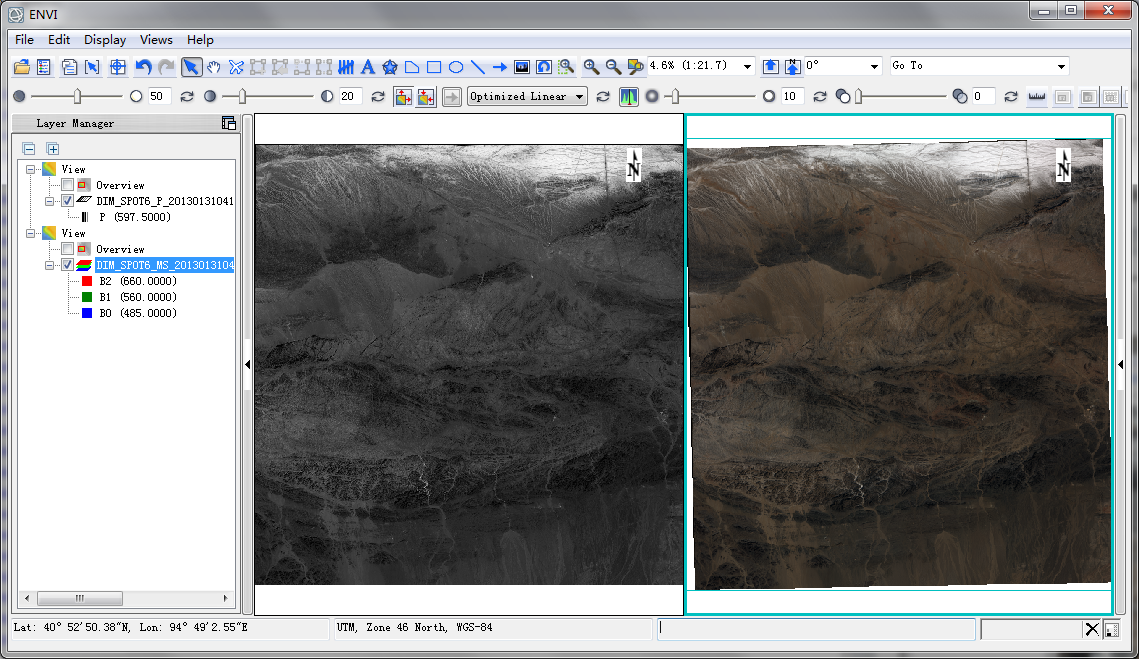Uncheck the DIM_SPOT6_MS layer checkbox
1139x659 pixels.
pos(67,265)
